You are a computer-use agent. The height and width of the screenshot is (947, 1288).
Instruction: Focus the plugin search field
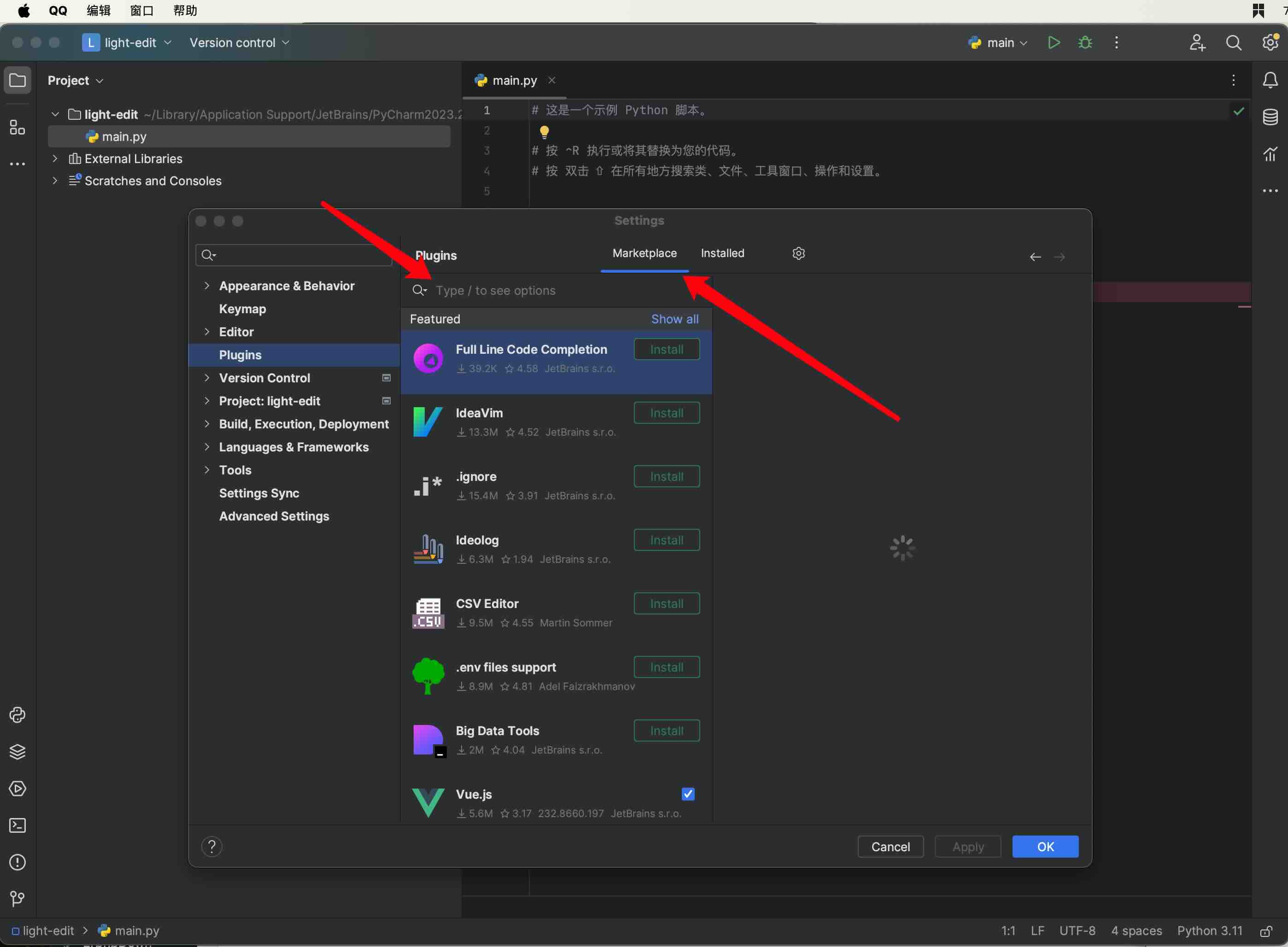556,291
